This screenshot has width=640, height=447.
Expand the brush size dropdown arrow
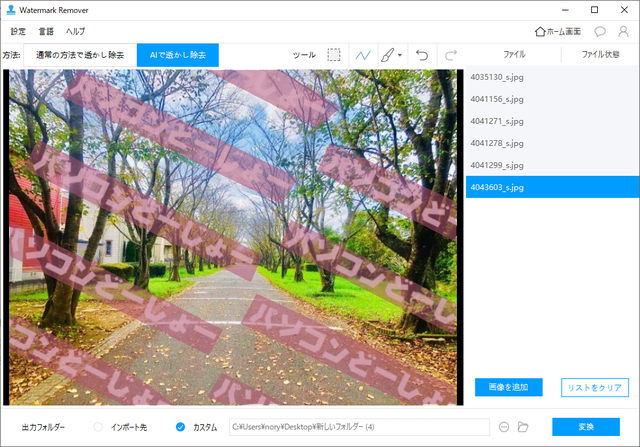click(x=400, y=56)
